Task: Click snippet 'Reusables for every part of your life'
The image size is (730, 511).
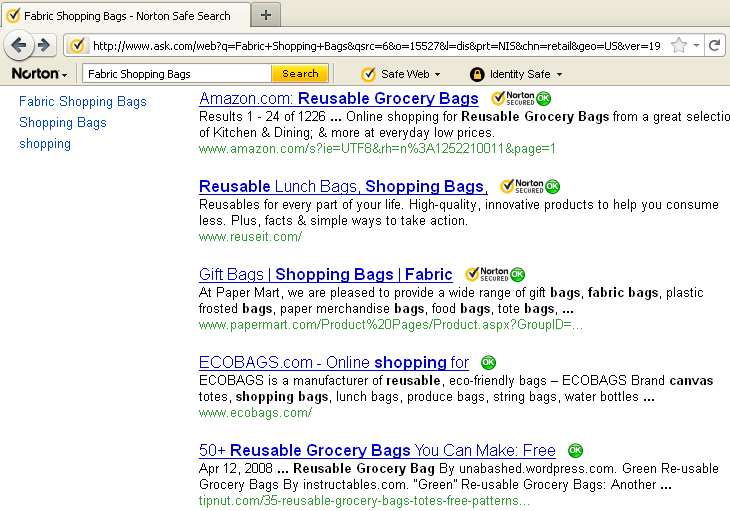Action: (302, 204)
